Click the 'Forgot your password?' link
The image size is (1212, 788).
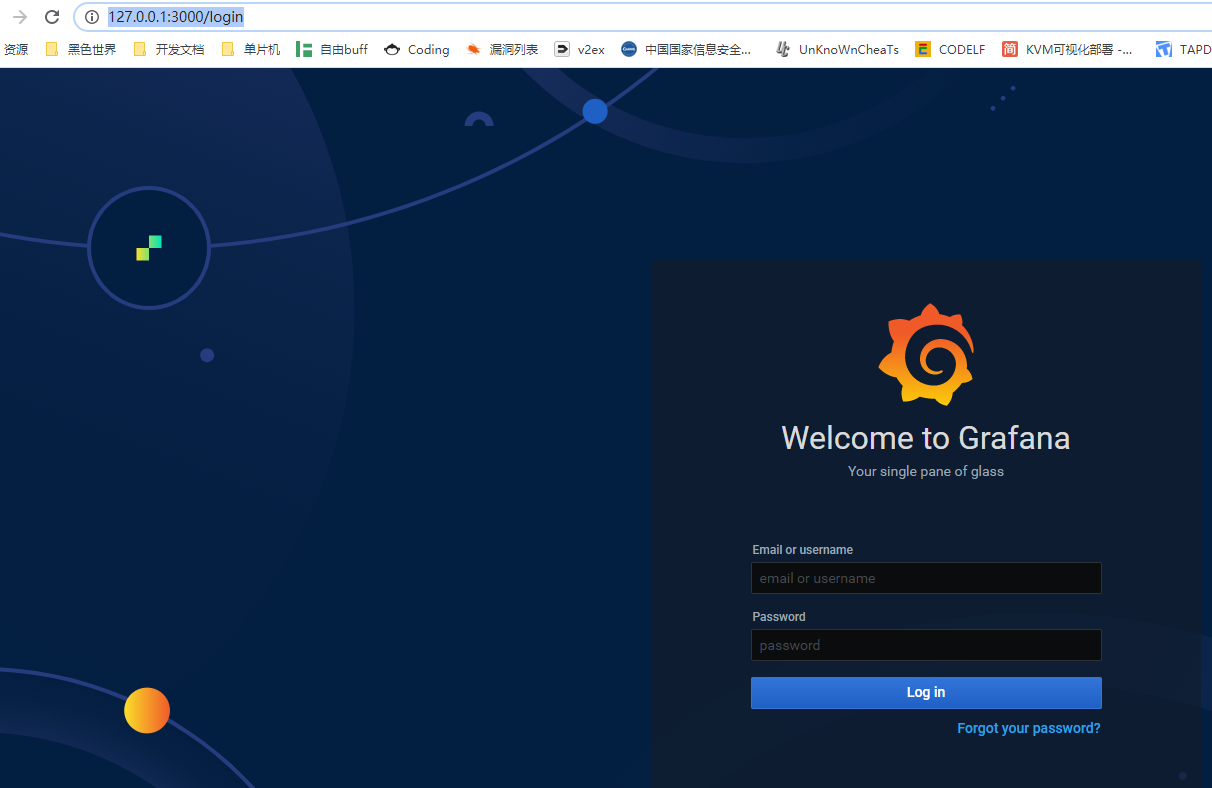1028,728
